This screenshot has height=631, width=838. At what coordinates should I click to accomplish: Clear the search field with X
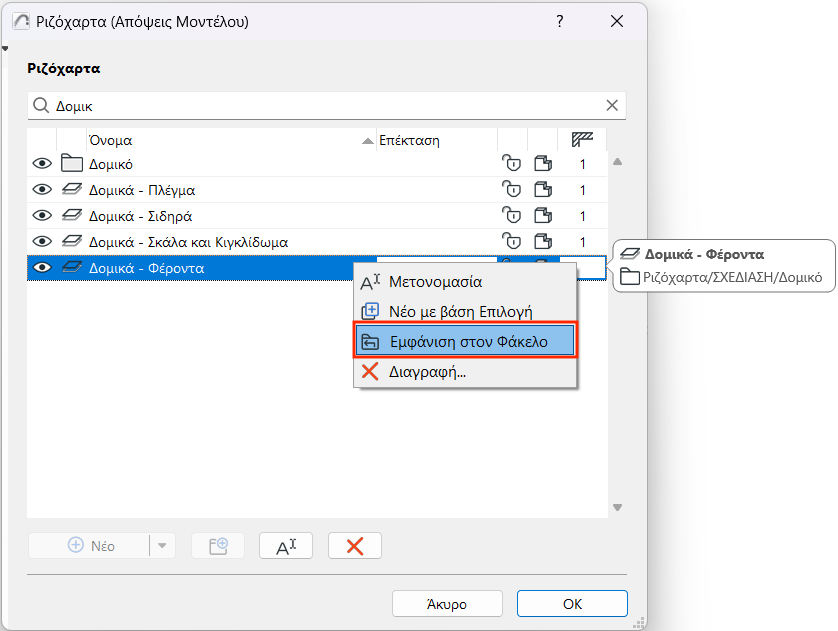click(612, 105)
